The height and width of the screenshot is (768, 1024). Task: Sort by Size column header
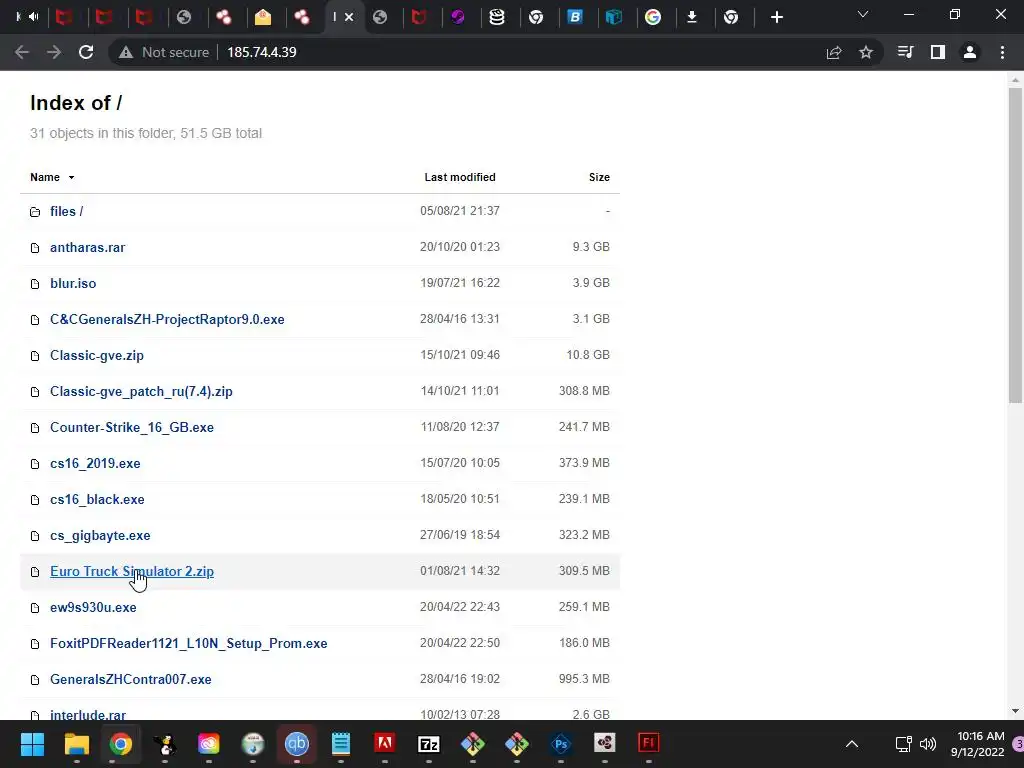599,177
